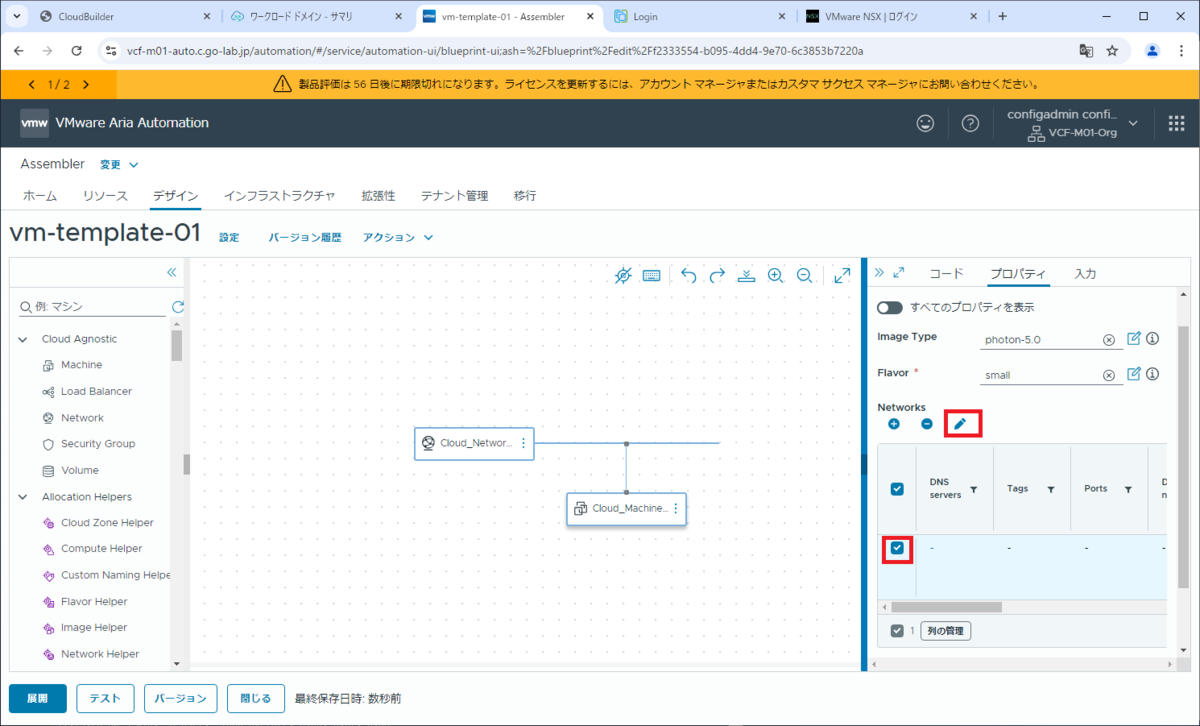Click the resource search input field

[92, 307]
